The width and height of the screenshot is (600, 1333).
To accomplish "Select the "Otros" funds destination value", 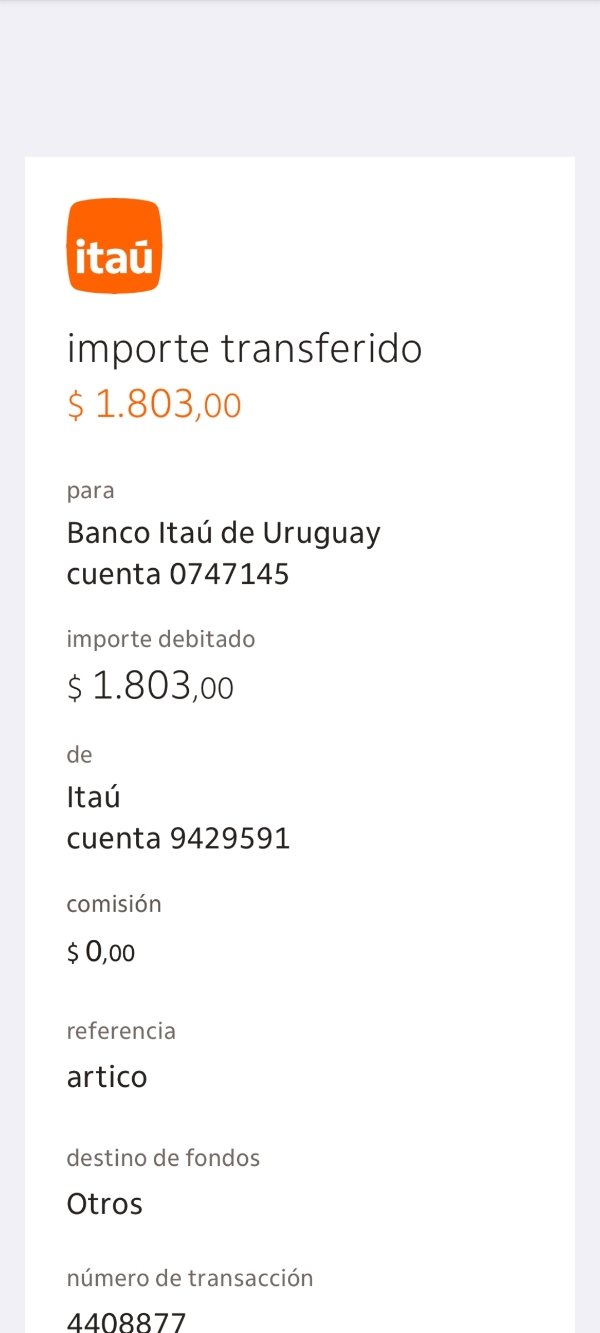I will (x=105, y=1204).
